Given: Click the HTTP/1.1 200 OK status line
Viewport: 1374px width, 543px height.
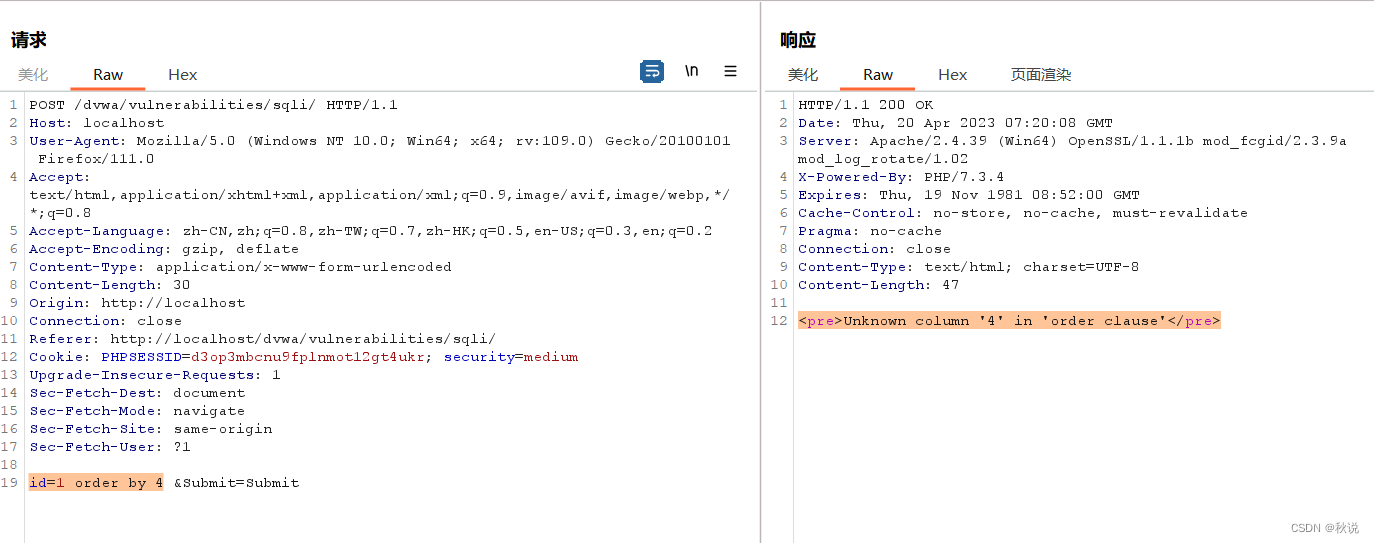Looking at the screenshot, I should point(865,105).
